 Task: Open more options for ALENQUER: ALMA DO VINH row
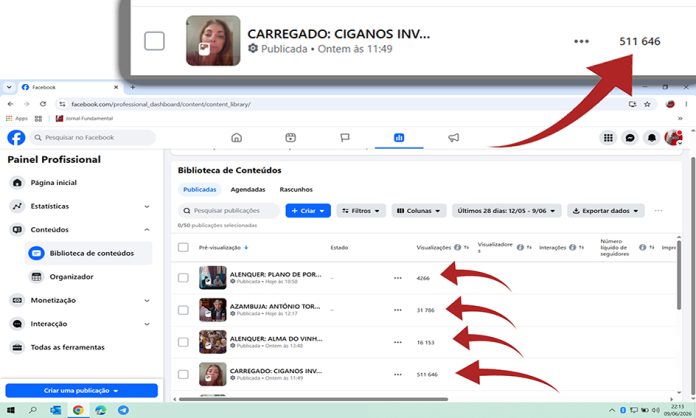tap(398, 342)
